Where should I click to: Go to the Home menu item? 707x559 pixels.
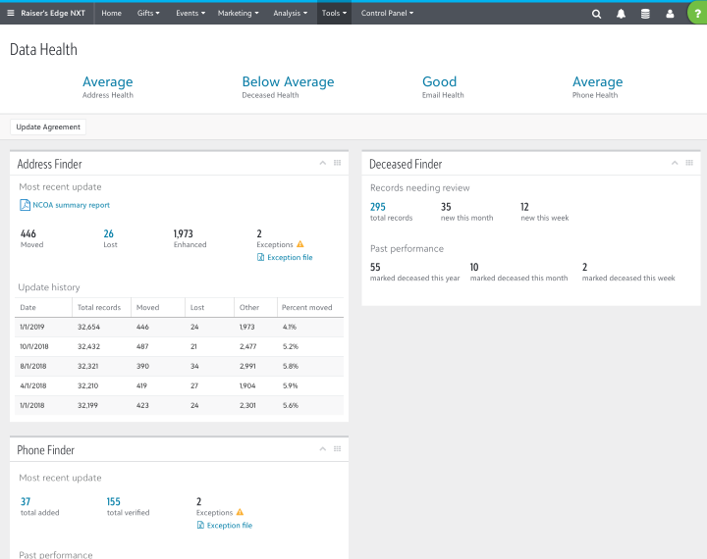[111, 13]
